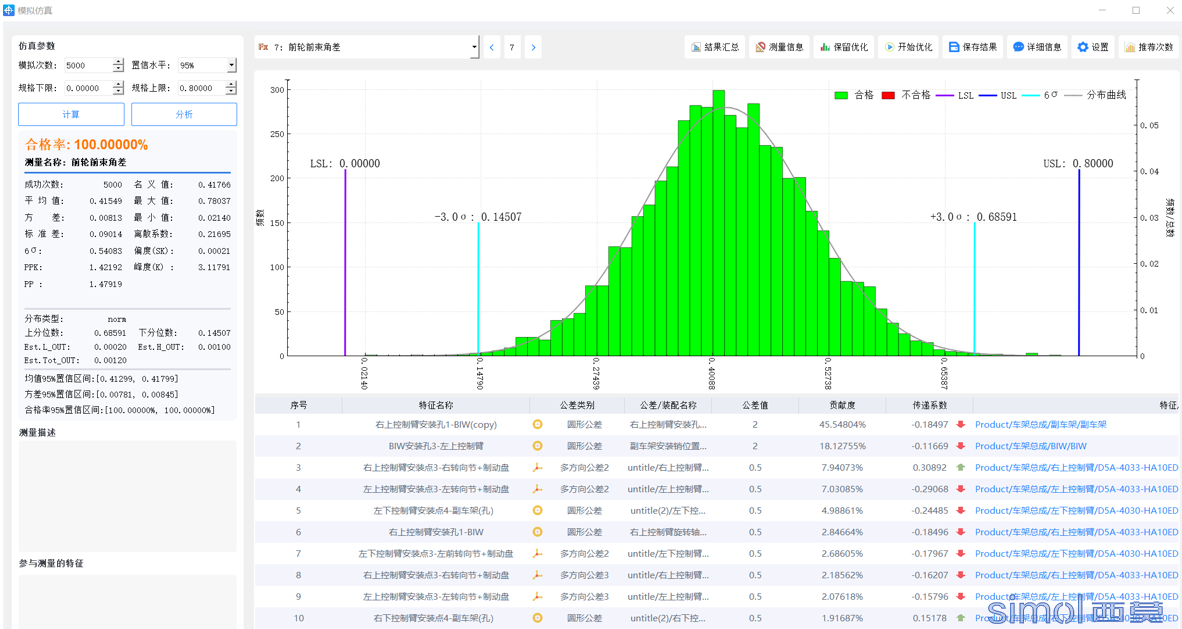Click red down arrow beside -0.16207
The width and height of the screenshot is (1182, 629).
click(960, 575)
